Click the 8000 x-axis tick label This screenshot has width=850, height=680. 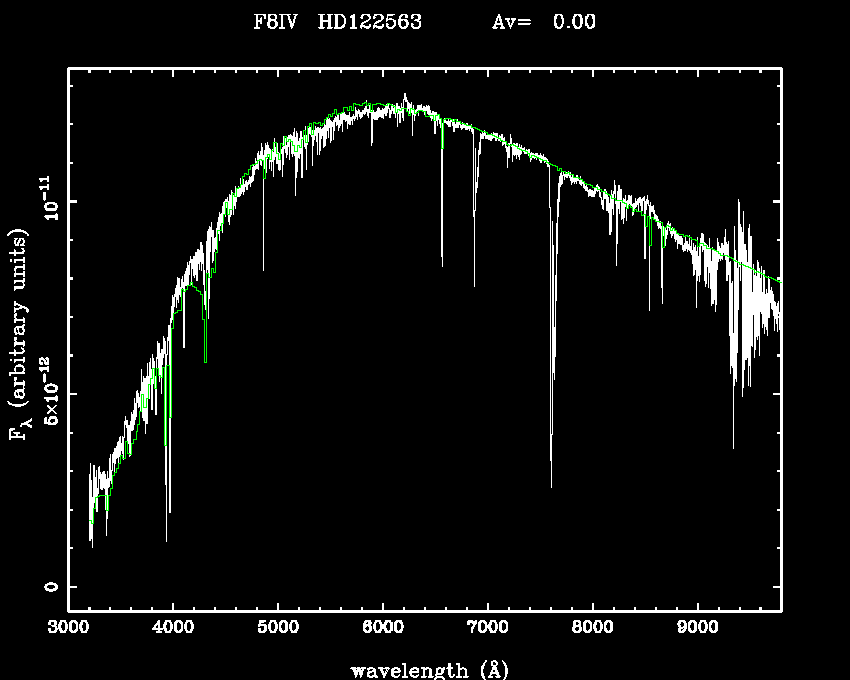(x=593, y=630)
